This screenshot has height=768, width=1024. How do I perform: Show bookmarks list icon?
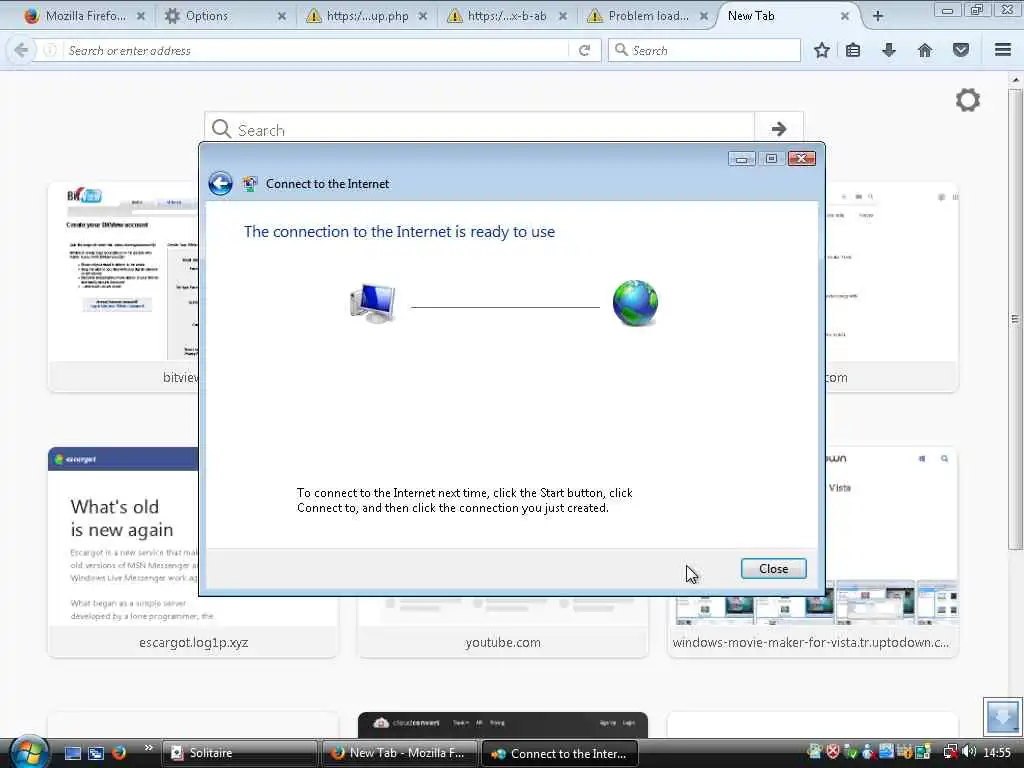(853, 50)
